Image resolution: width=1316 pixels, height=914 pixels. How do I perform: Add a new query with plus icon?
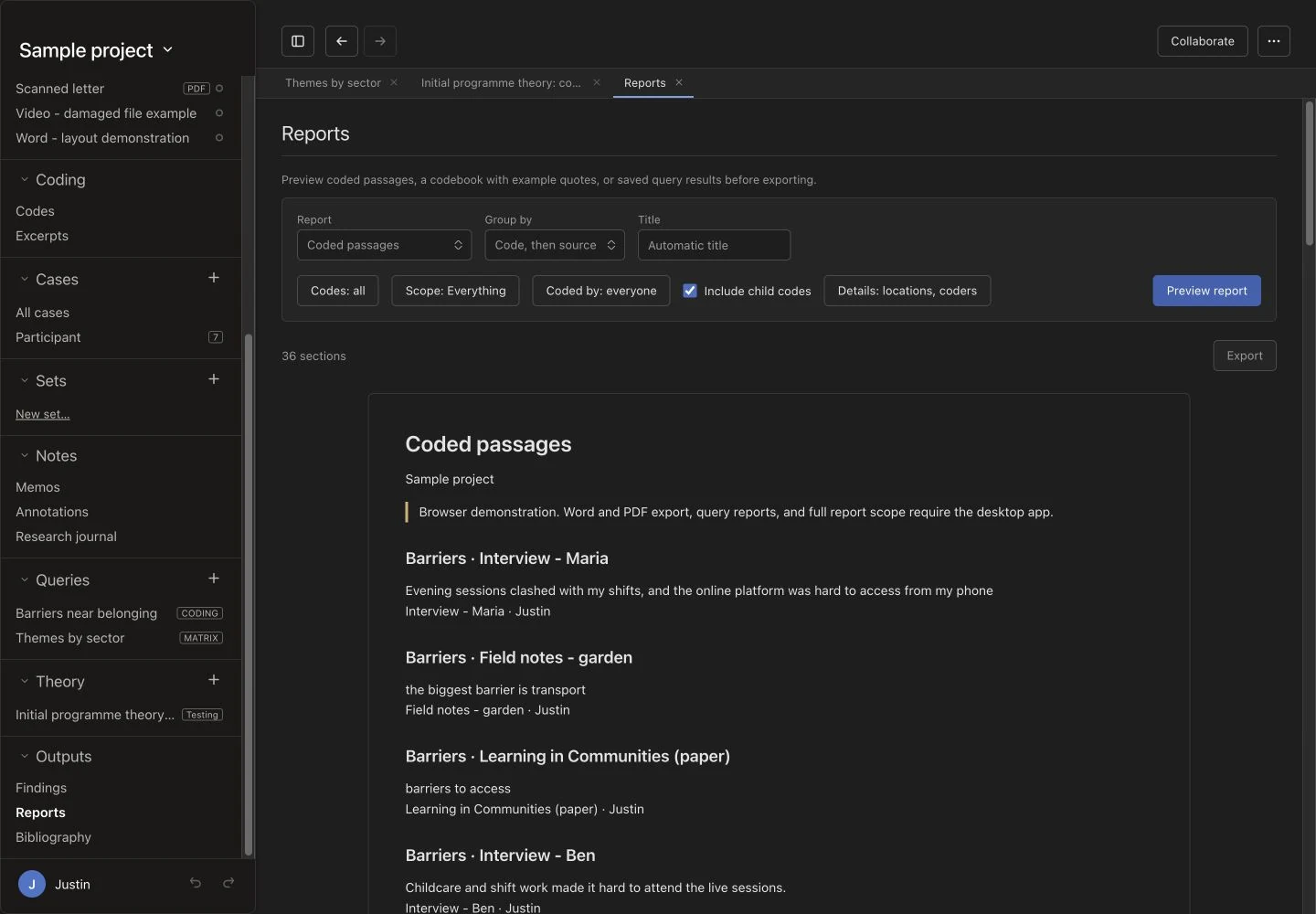click(x=214, y=579)
